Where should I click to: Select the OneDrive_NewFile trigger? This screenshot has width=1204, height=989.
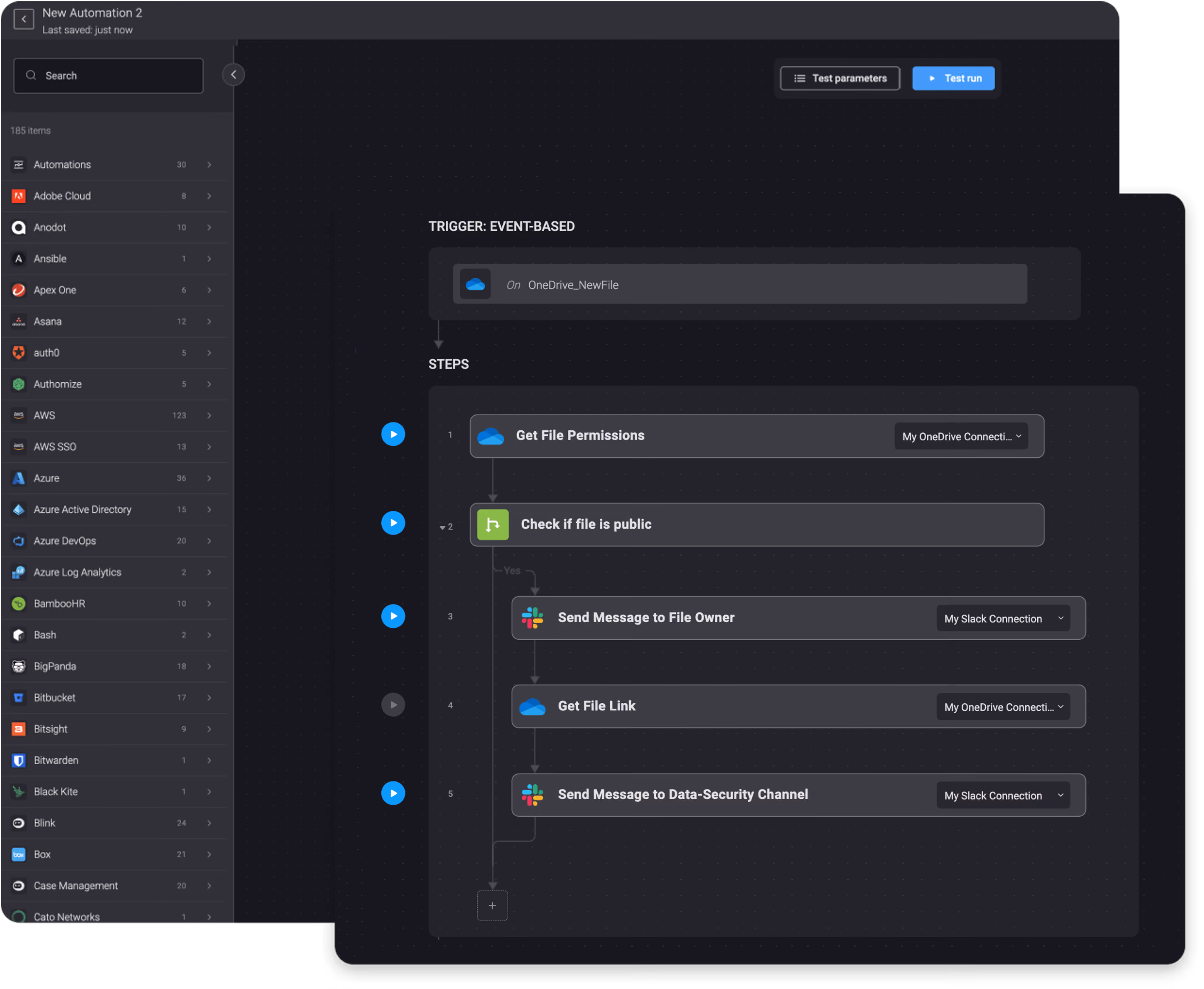tap(741, 284)
